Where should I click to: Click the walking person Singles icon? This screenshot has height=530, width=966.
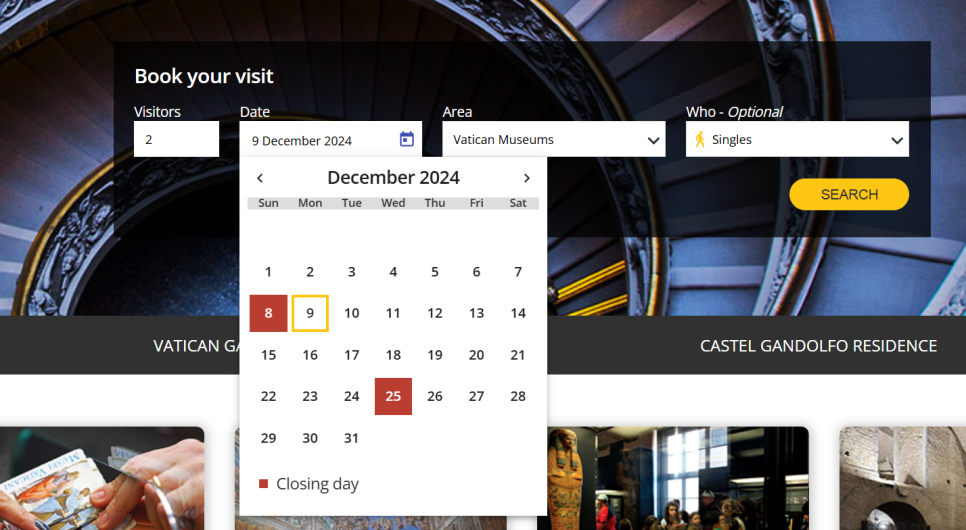pyautogui.click(x=700, y=139)
